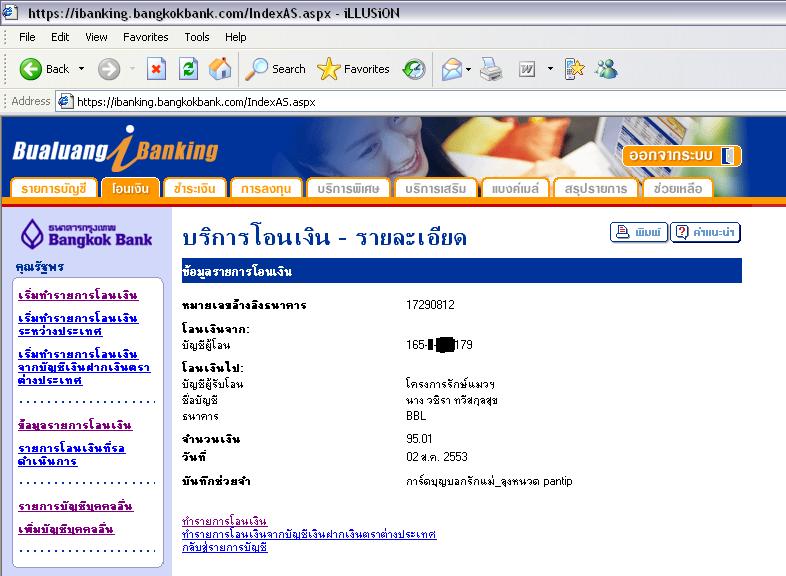Click the Print printer icon

pos(491,69)
